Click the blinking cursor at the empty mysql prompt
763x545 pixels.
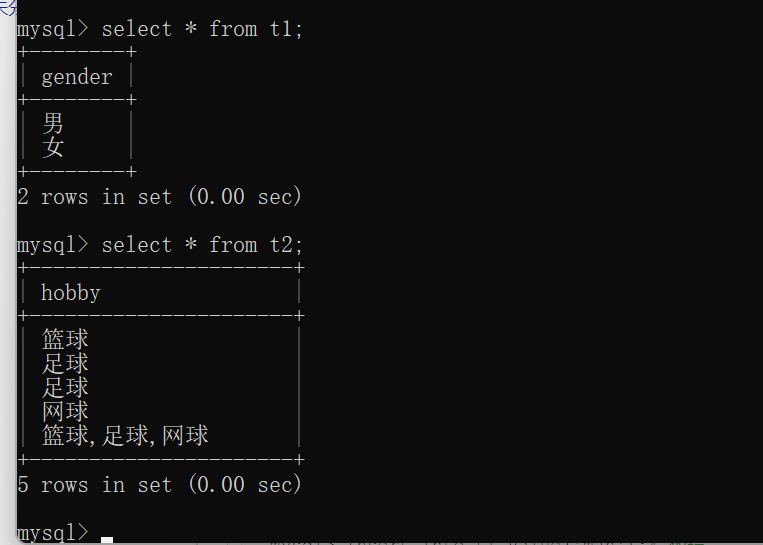[x=107, y=539]
